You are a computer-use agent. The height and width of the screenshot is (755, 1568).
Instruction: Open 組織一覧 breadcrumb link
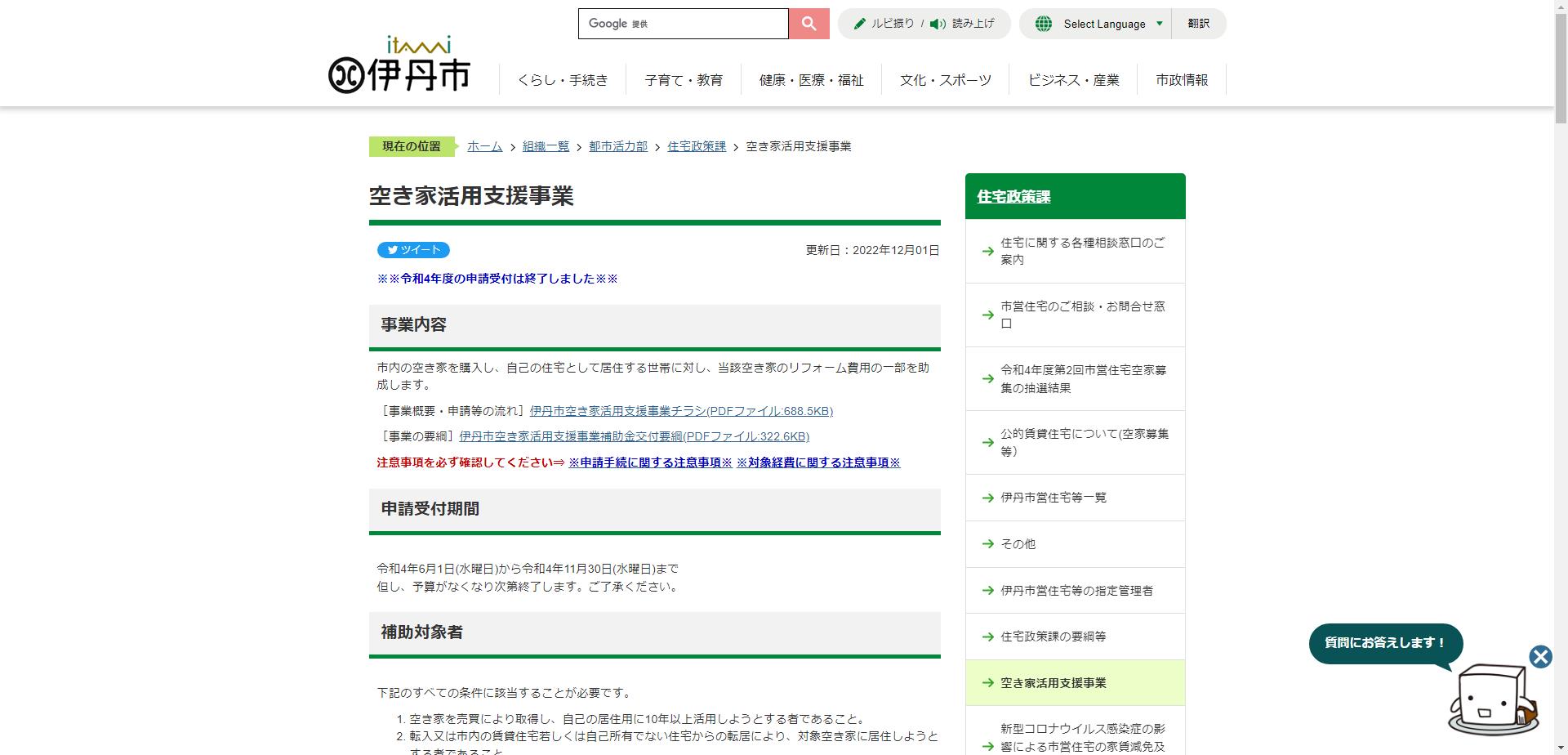pos(546,146)
